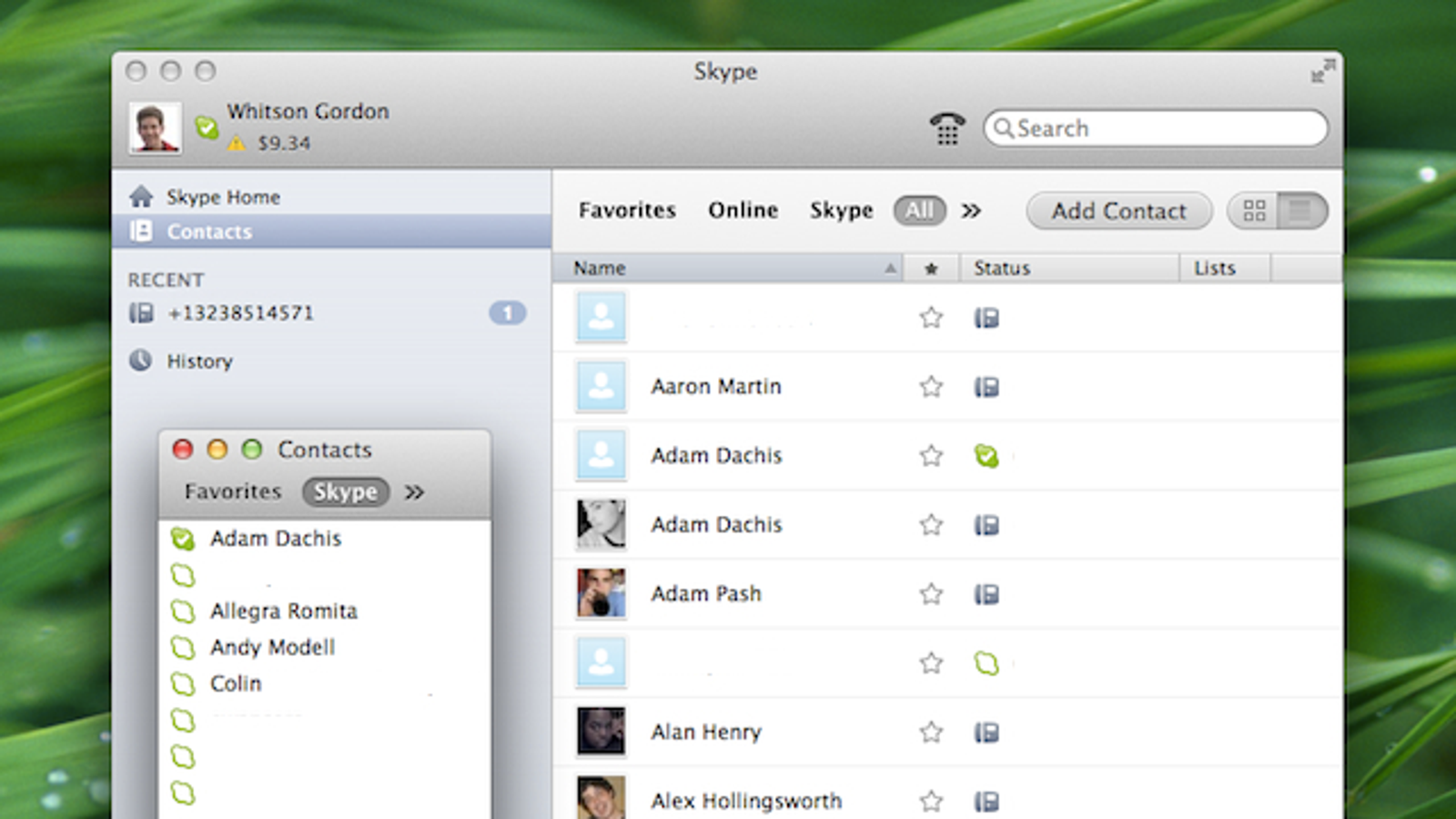
Task: Click the yellow credit warning icon
Action: coord(237,143)
